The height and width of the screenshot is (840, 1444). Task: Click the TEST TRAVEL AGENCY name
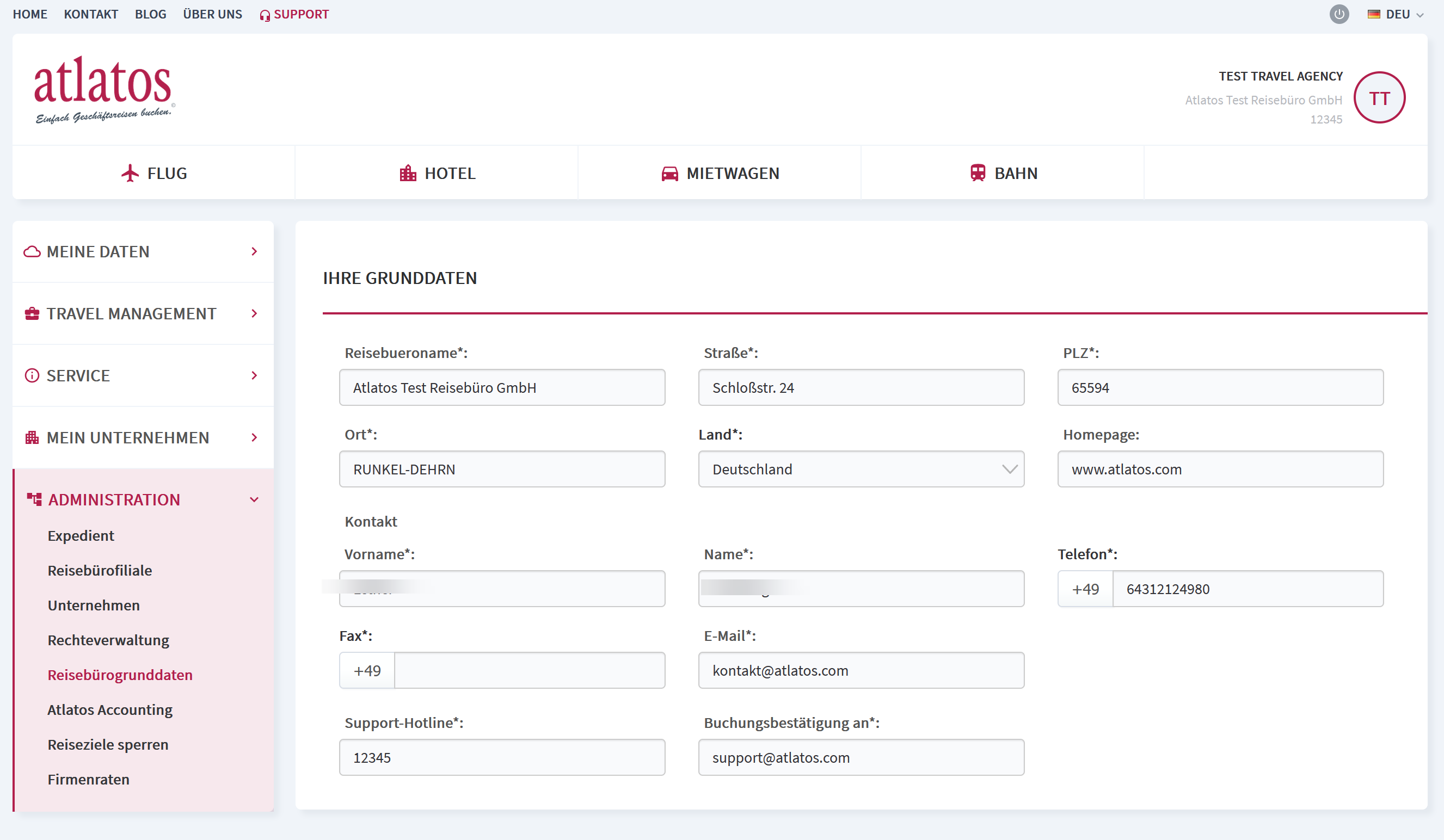tap(1280, 76)
